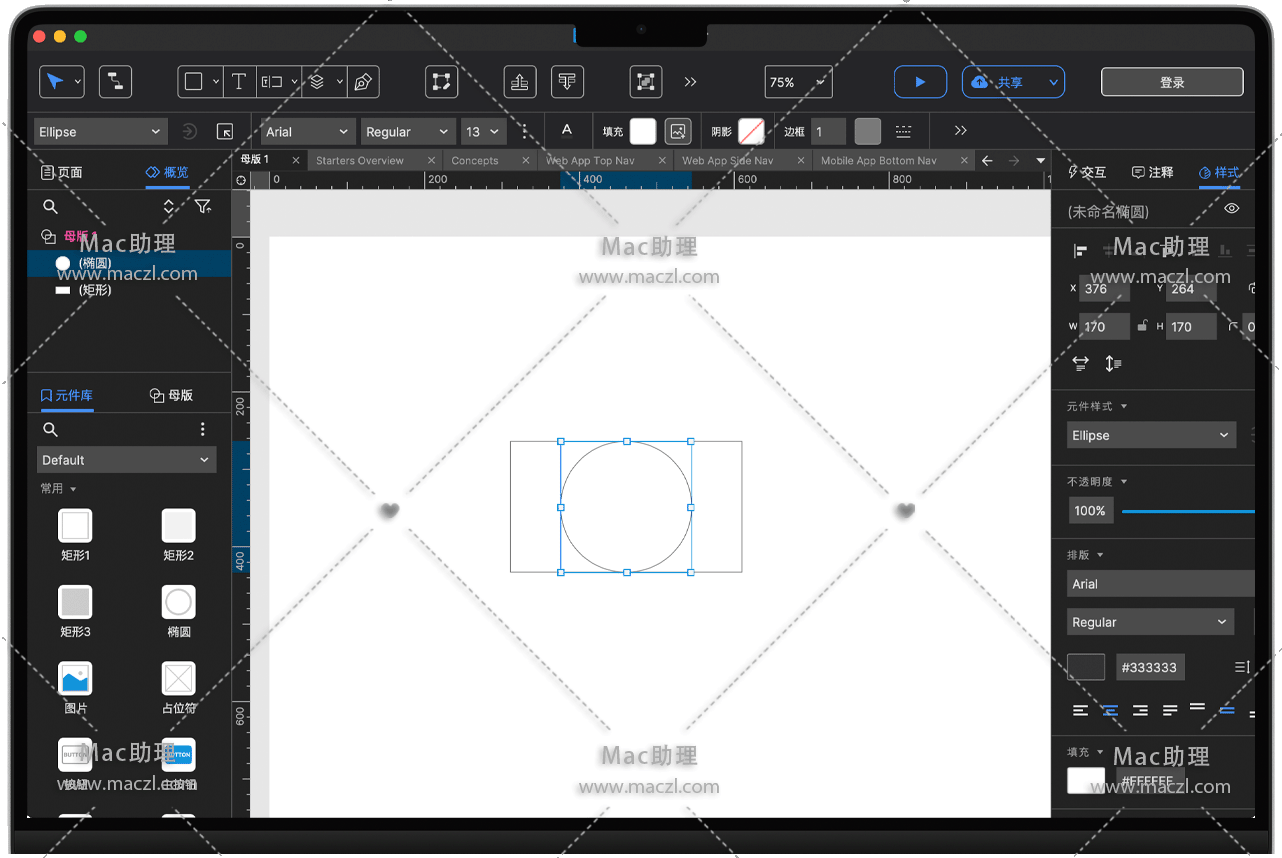Viewport: 1282px width, 858px height.
Task: Open the shadow color swatch
Action: [751, 131]
